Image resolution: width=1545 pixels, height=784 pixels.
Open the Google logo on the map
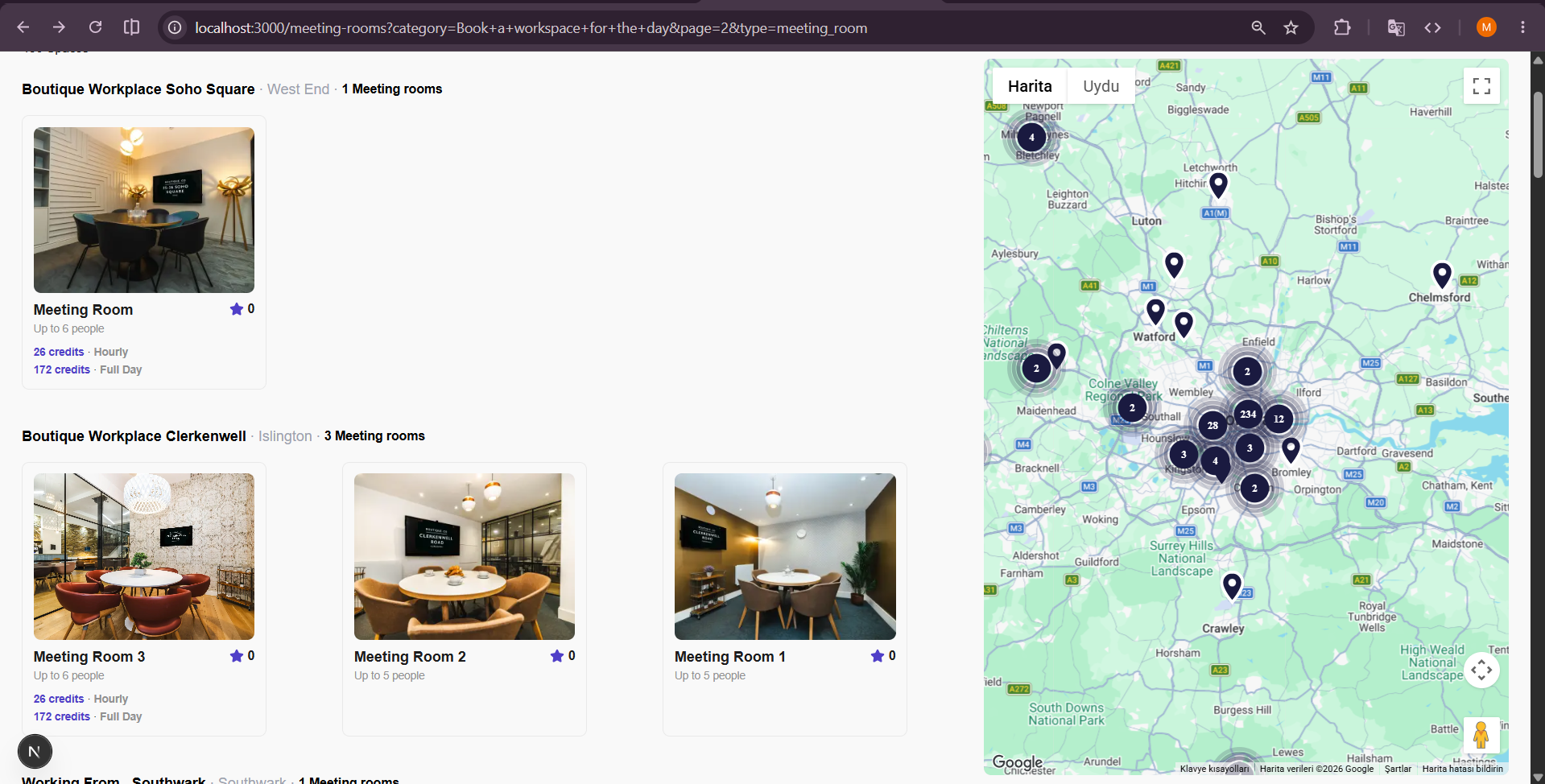coord(1018,762)
